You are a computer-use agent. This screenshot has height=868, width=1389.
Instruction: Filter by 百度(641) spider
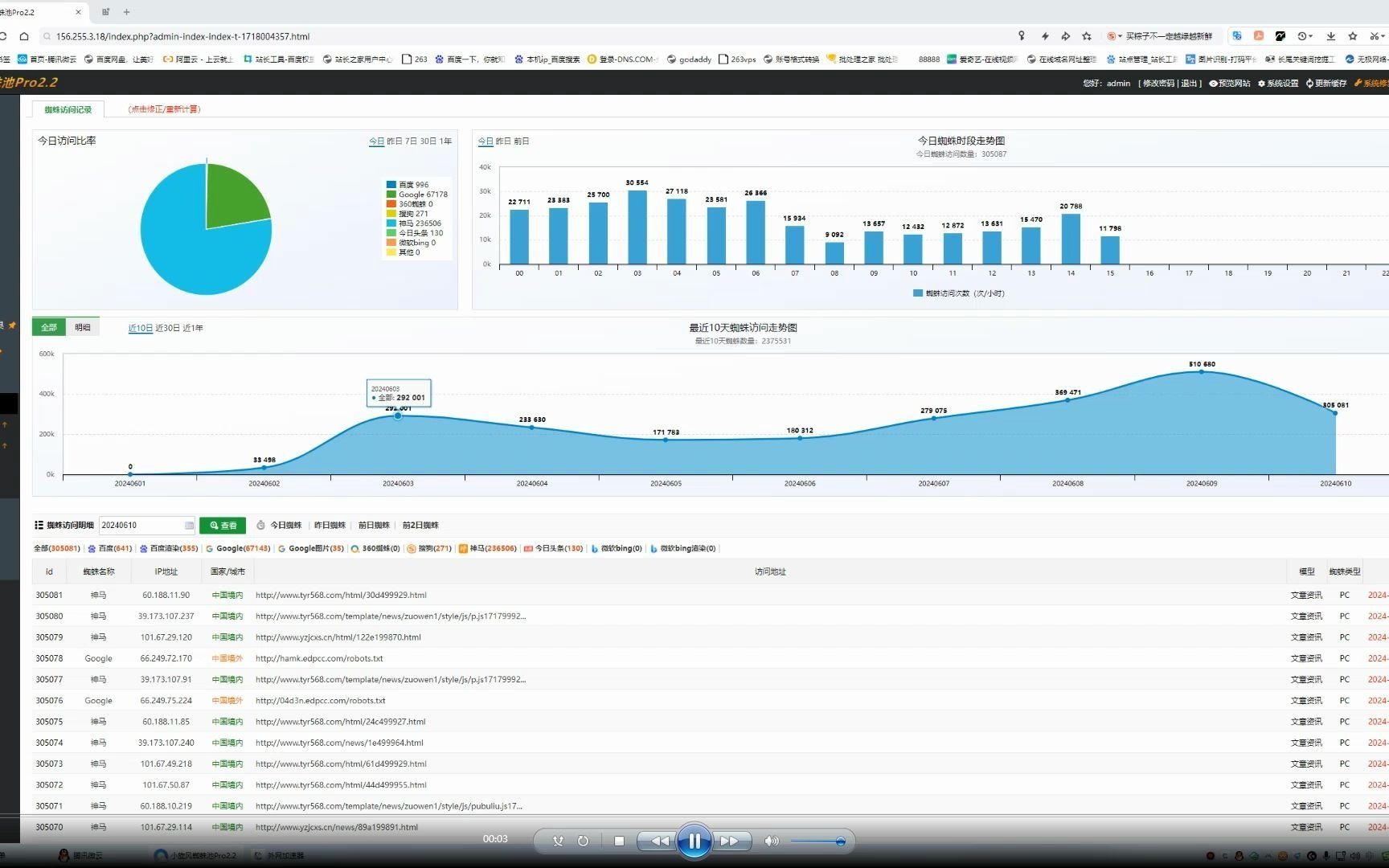[x=110, y=549]
